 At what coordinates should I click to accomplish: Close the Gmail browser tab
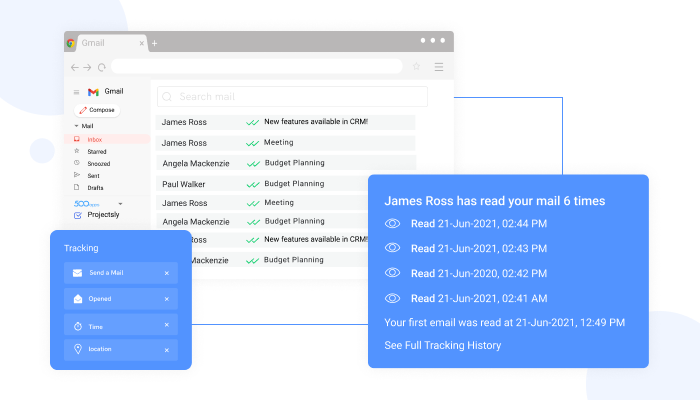(142, 43)
